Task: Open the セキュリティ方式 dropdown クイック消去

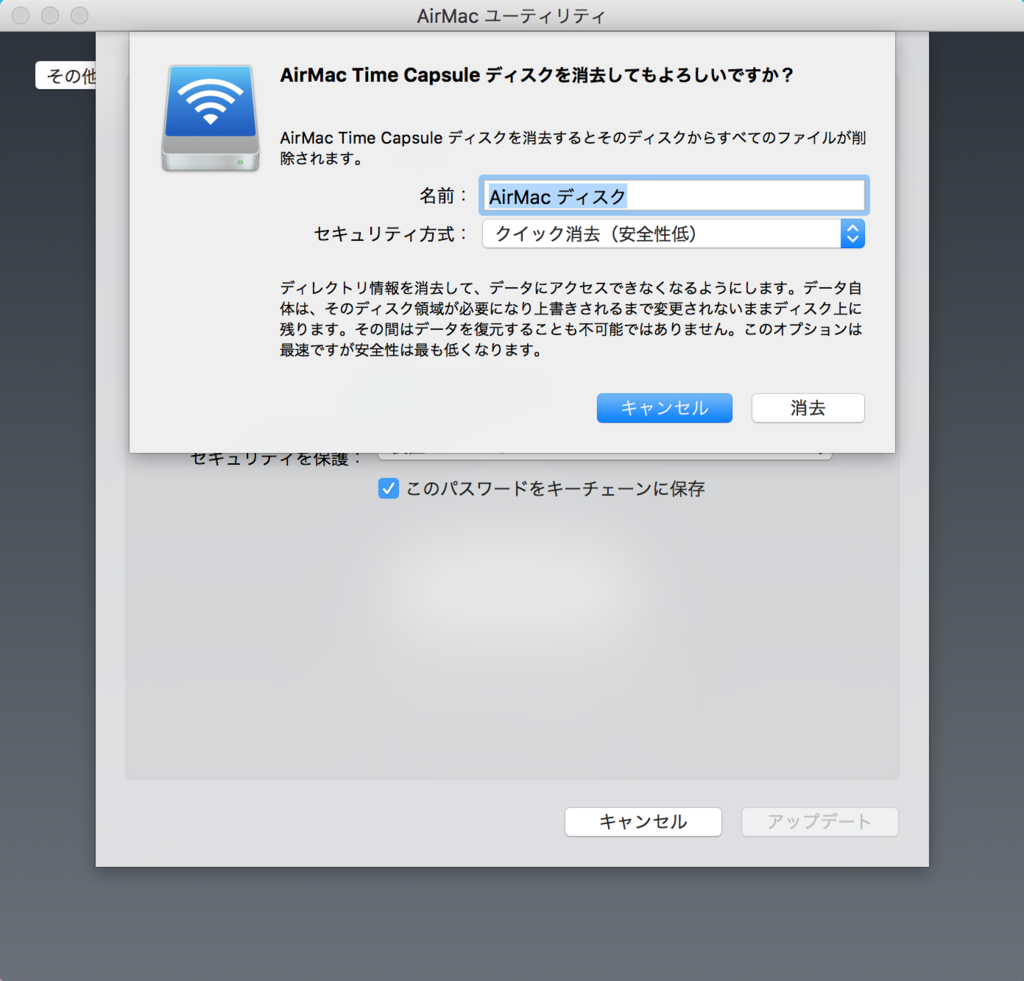Action: [673, 234]
